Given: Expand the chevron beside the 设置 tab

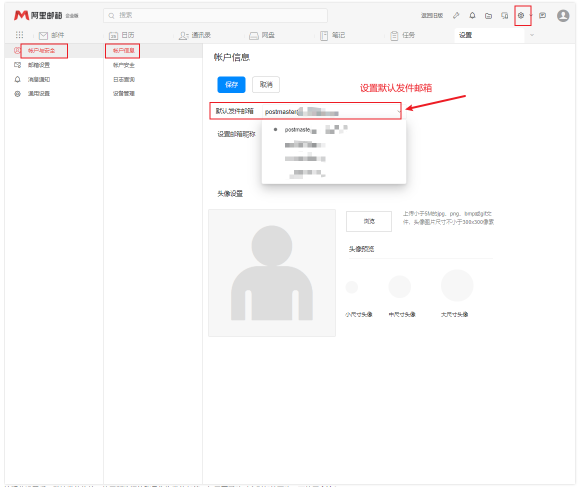Looking at the screenshot, I should pos(532,35).
